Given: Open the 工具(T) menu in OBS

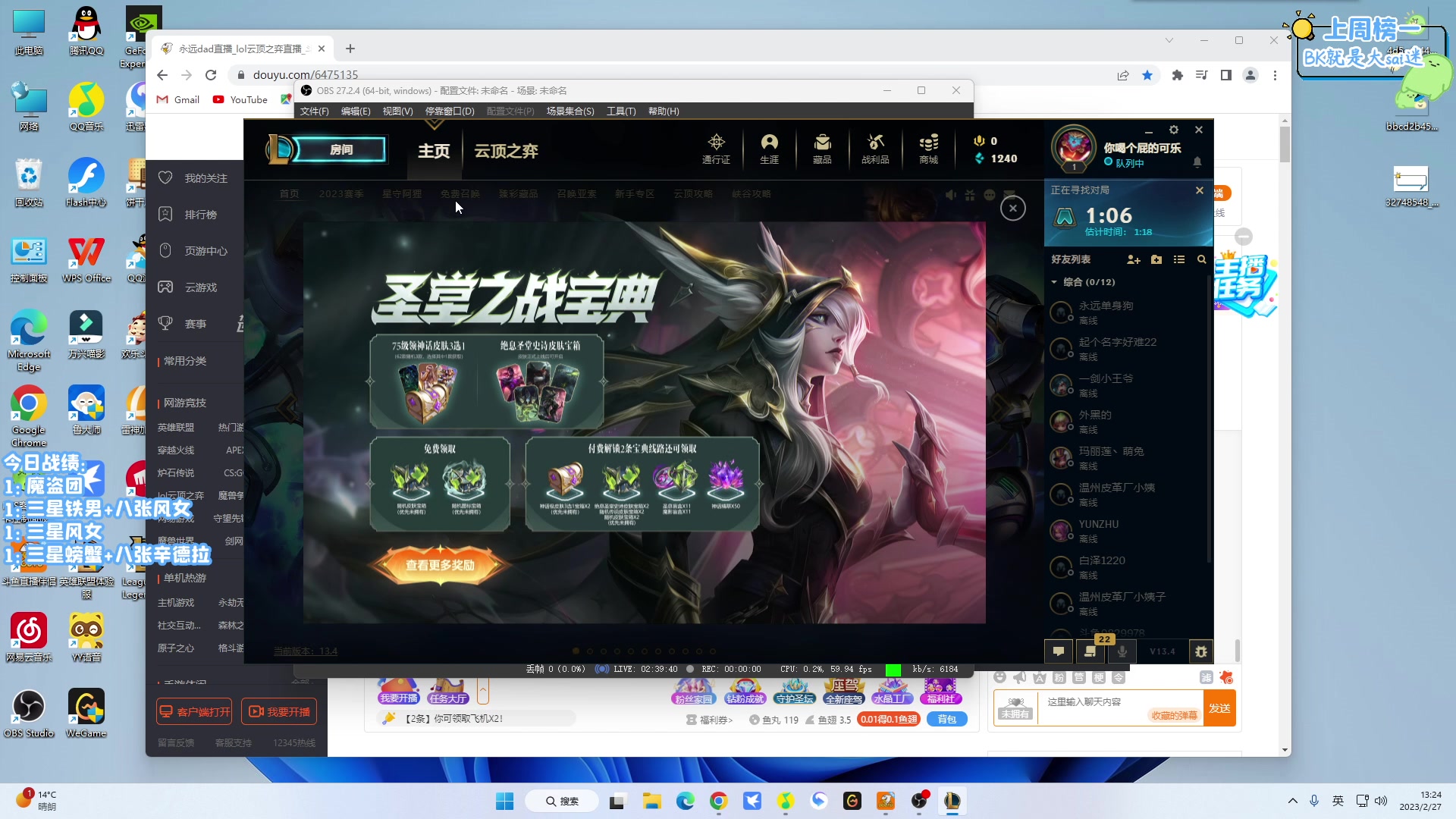Looking at the screenshot, I should click(x=621, y=111).
